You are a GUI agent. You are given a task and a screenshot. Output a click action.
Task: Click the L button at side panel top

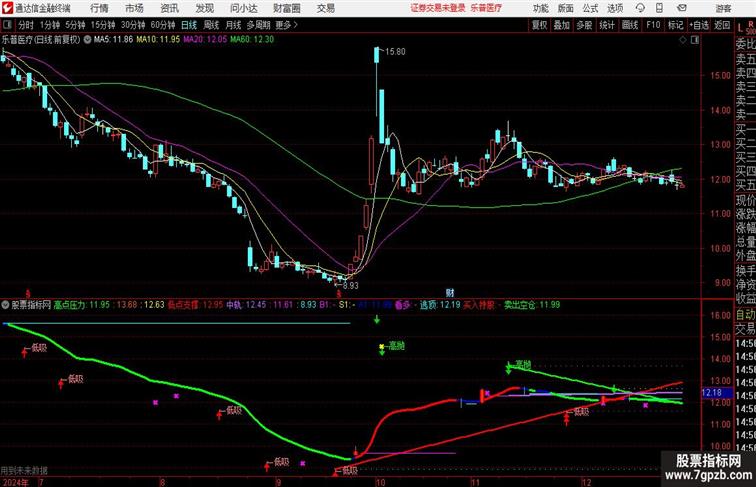point(740,28)
